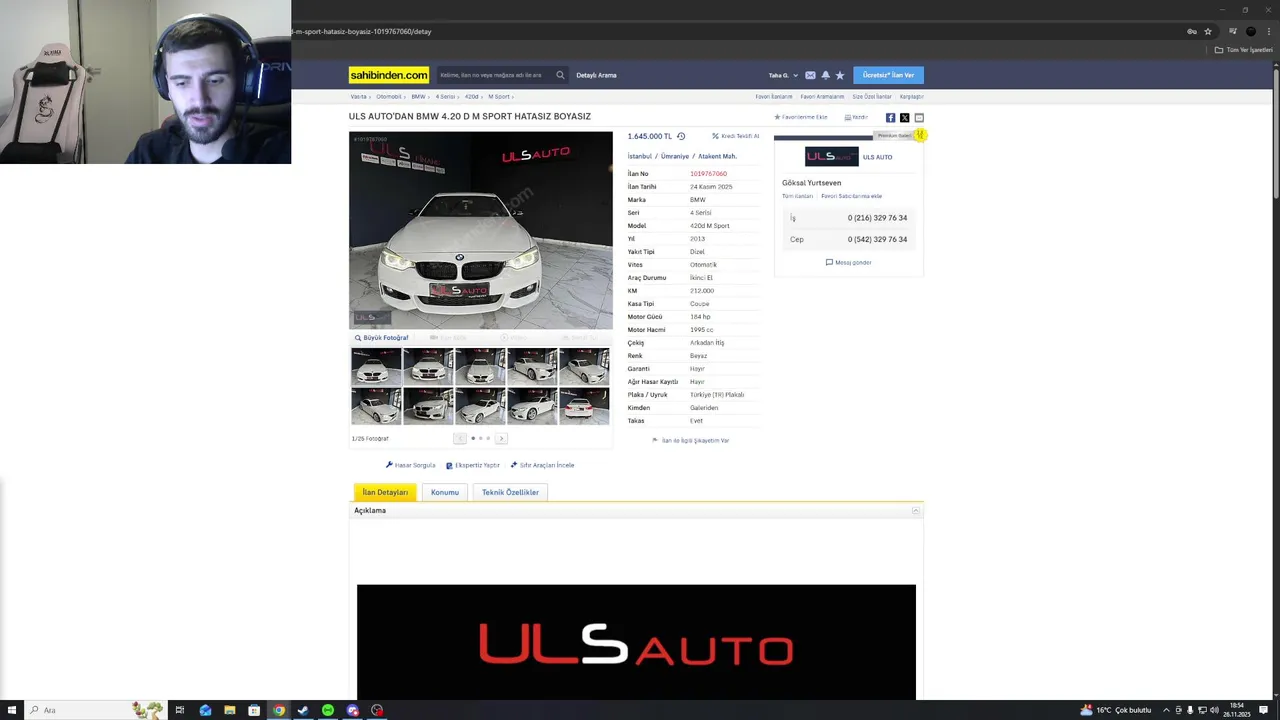The height and width of the screenshot is (720, 1280).
Task: Click seller's Tüm İlanları link
Action: coord(797,196)
